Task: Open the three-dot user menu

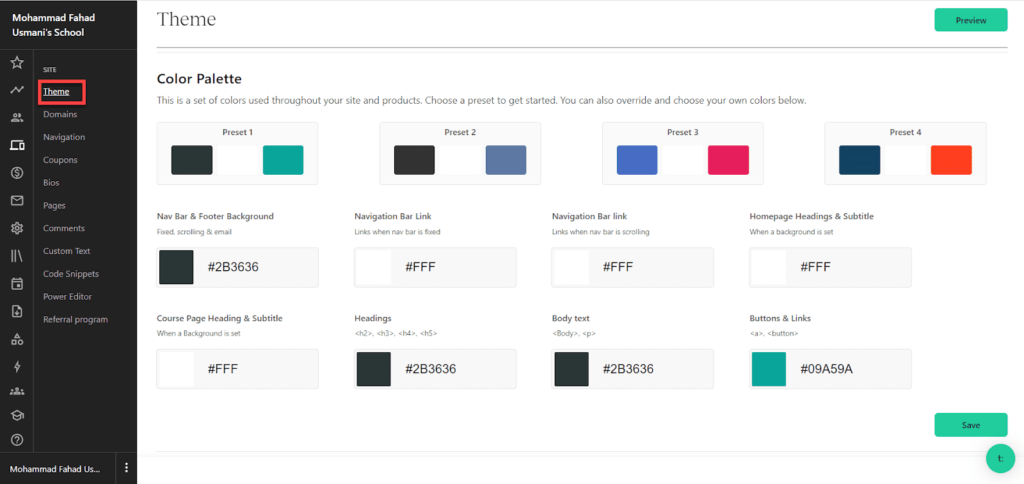Action: [x=127, y=468]
